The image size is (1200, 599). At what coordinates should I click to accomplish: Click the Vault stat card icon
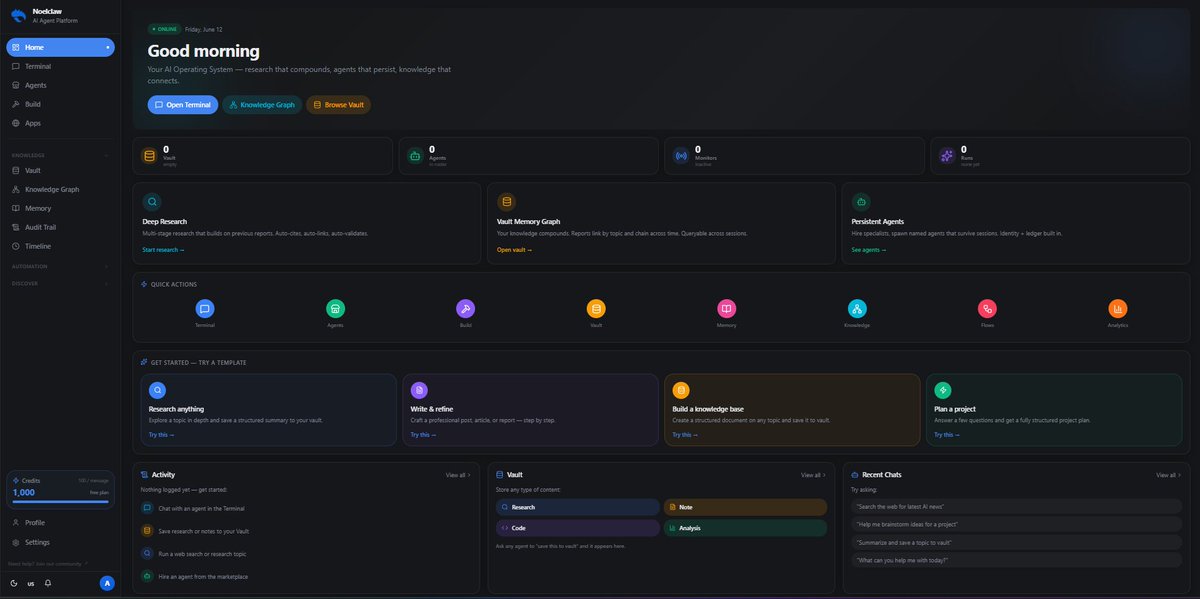149,155
